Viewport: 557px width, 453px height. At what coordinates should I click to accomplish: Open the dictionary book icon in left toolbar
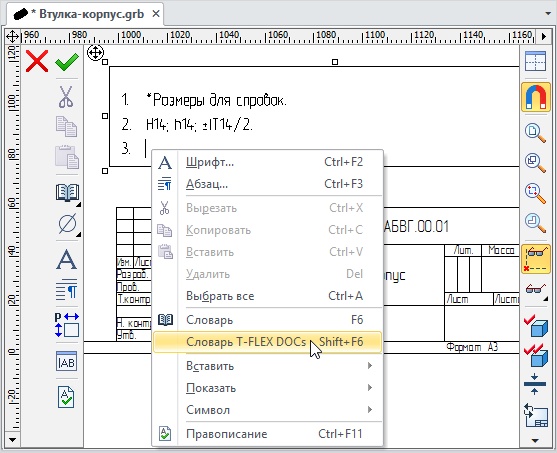click(67, 193)
